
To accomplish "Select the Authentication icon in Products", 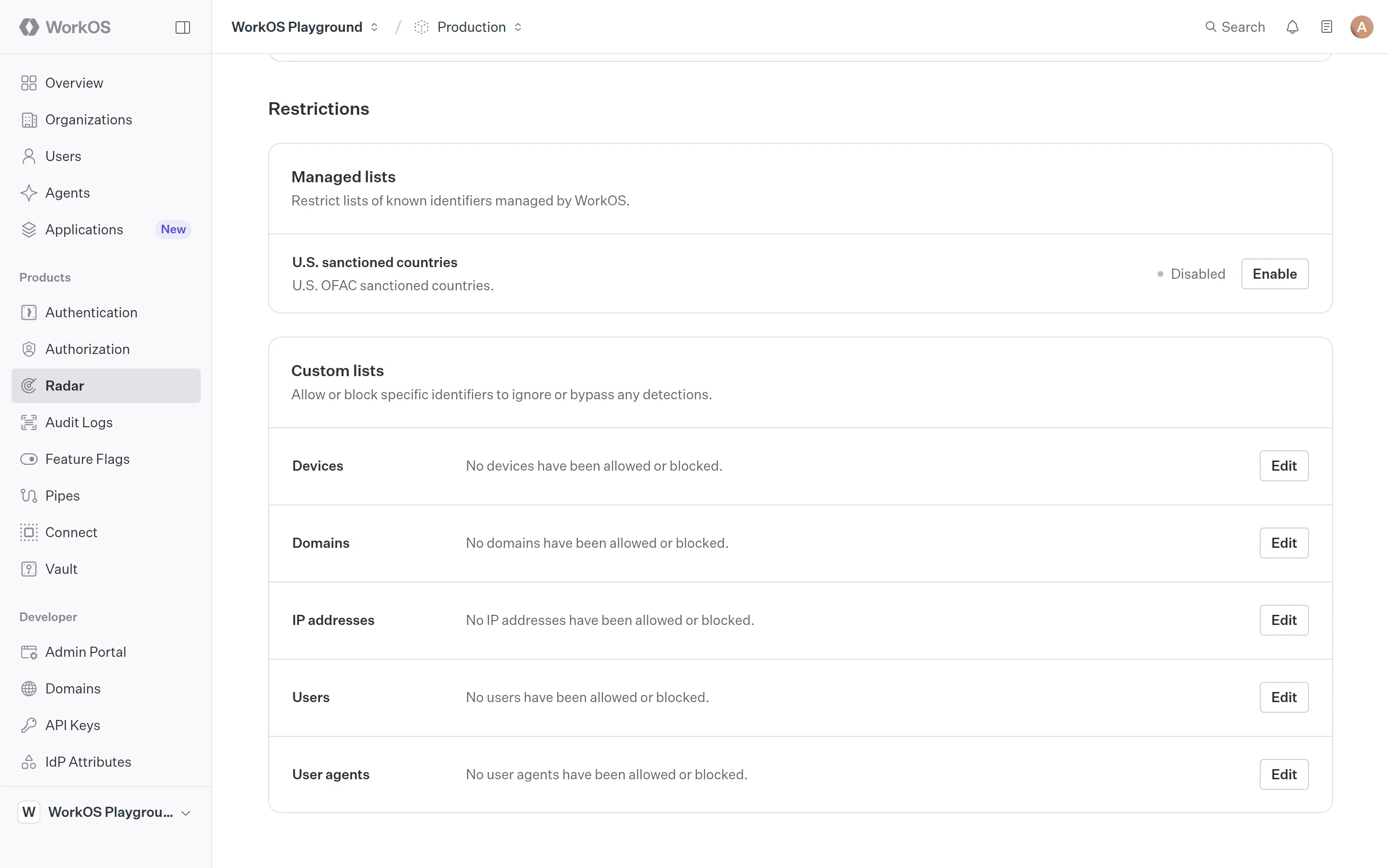I will click(29, 312).
